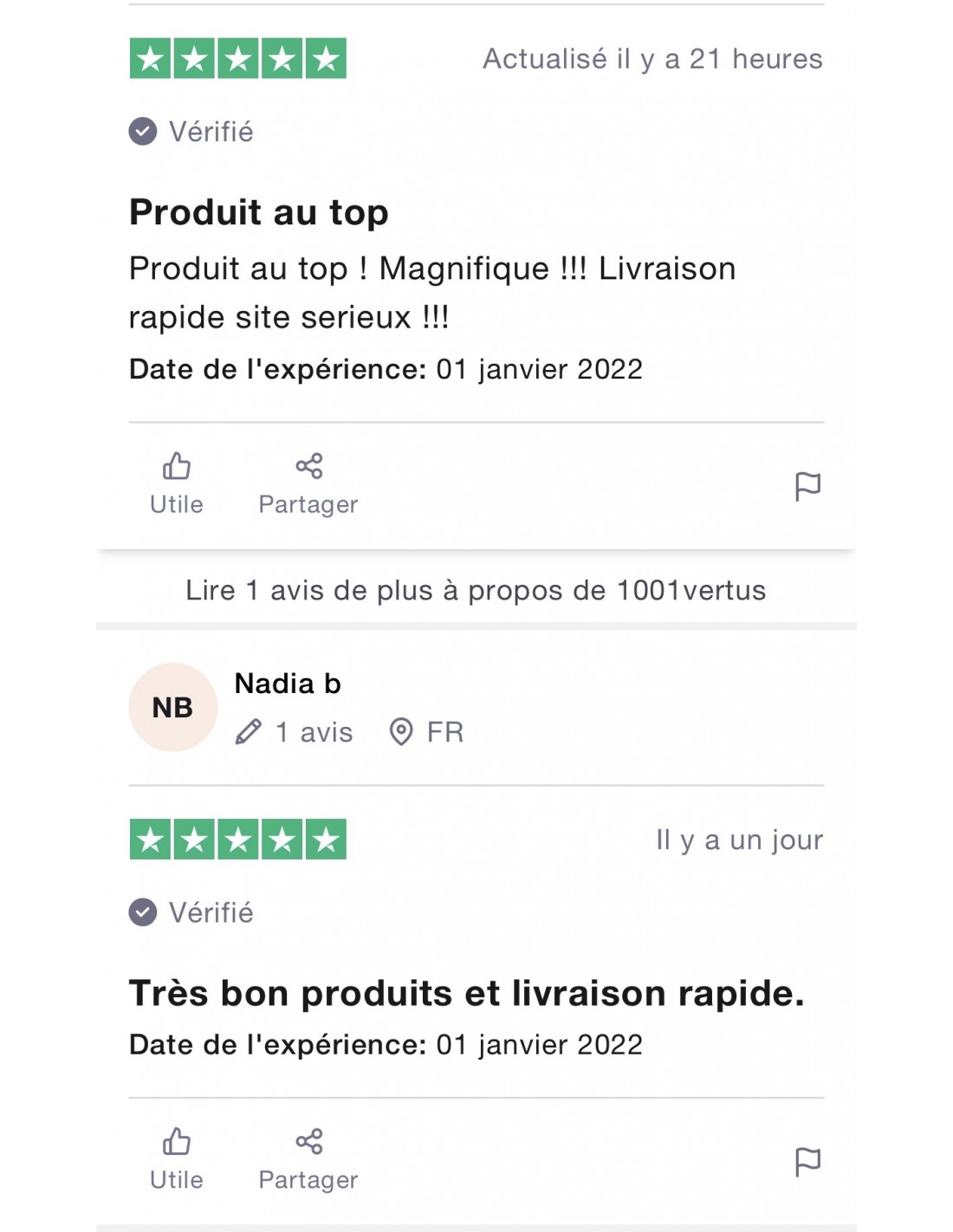Open "Très bon produits et livraison rapide." title
953x1232 pixels.
(466, 993)
